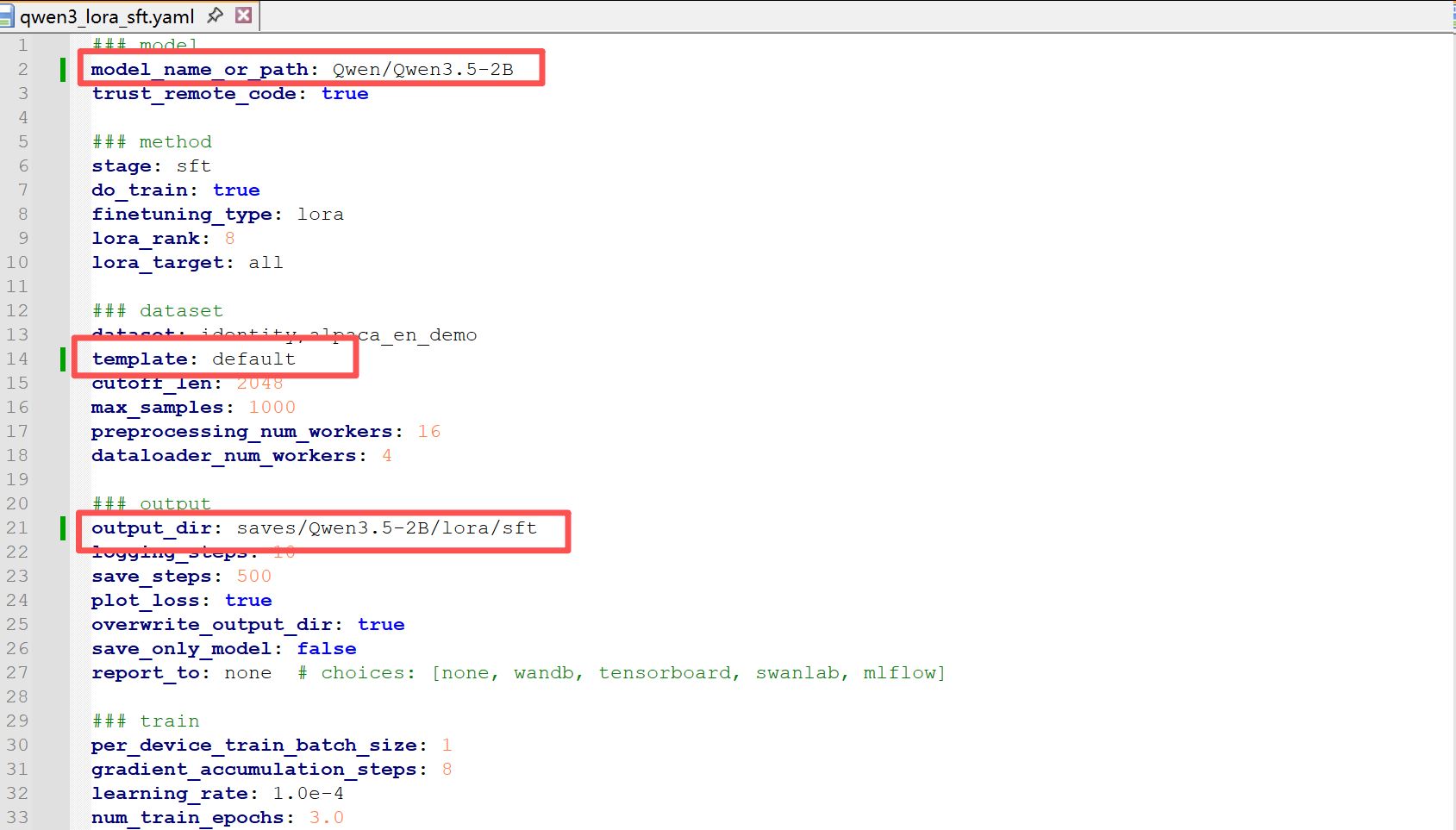The width and height of the screenshot is (1456, 830).
Task: Click trust_remote_code key
Action: pos(194,94)
